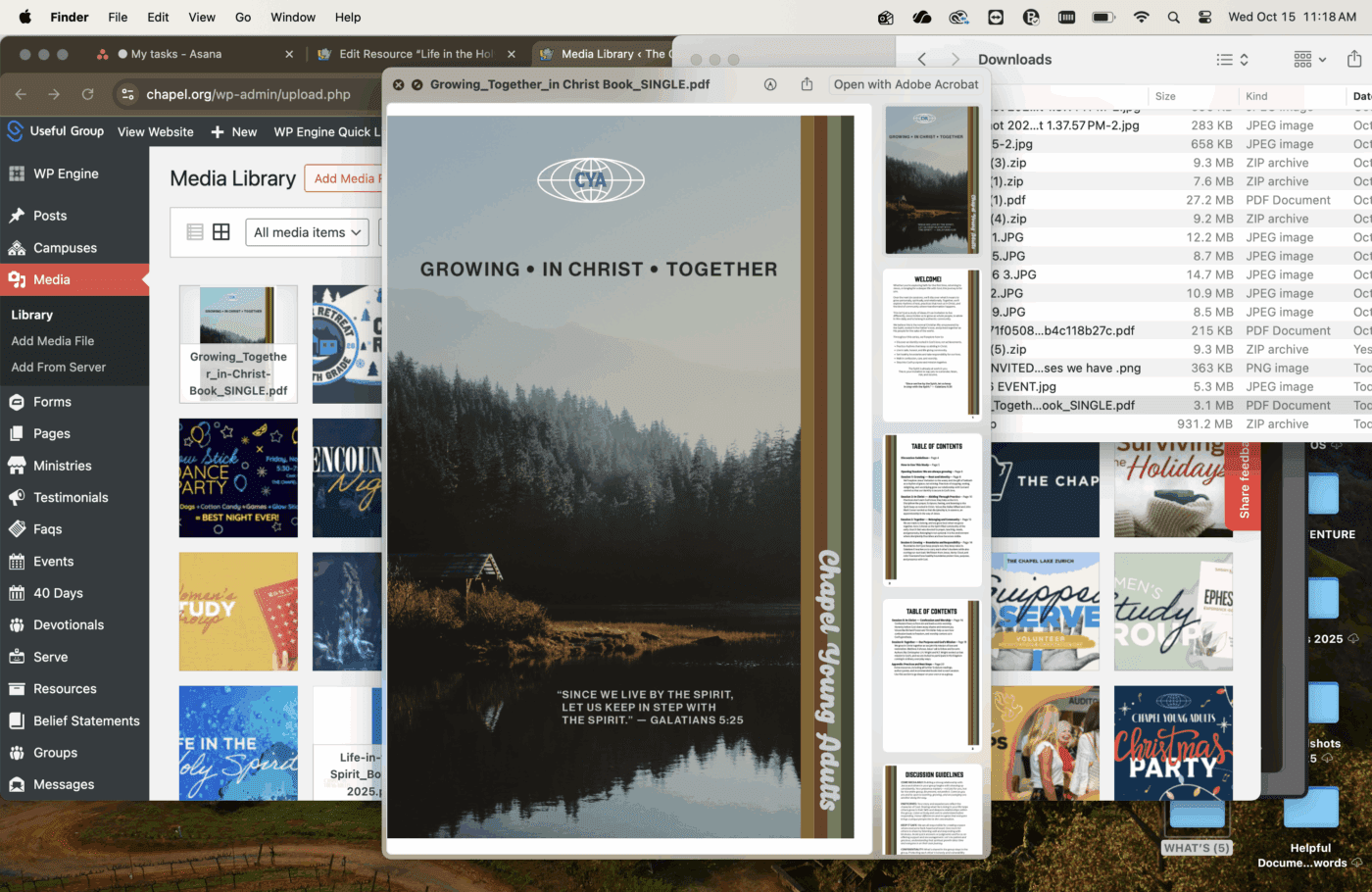
Task: Open the Finder group-by dropdown
Action: (x=1309, y=59)
